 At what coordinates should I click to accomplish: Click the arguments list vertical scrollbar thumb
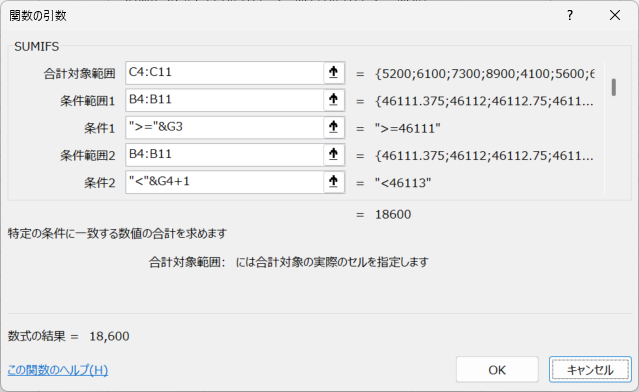[x=613, y=87]
